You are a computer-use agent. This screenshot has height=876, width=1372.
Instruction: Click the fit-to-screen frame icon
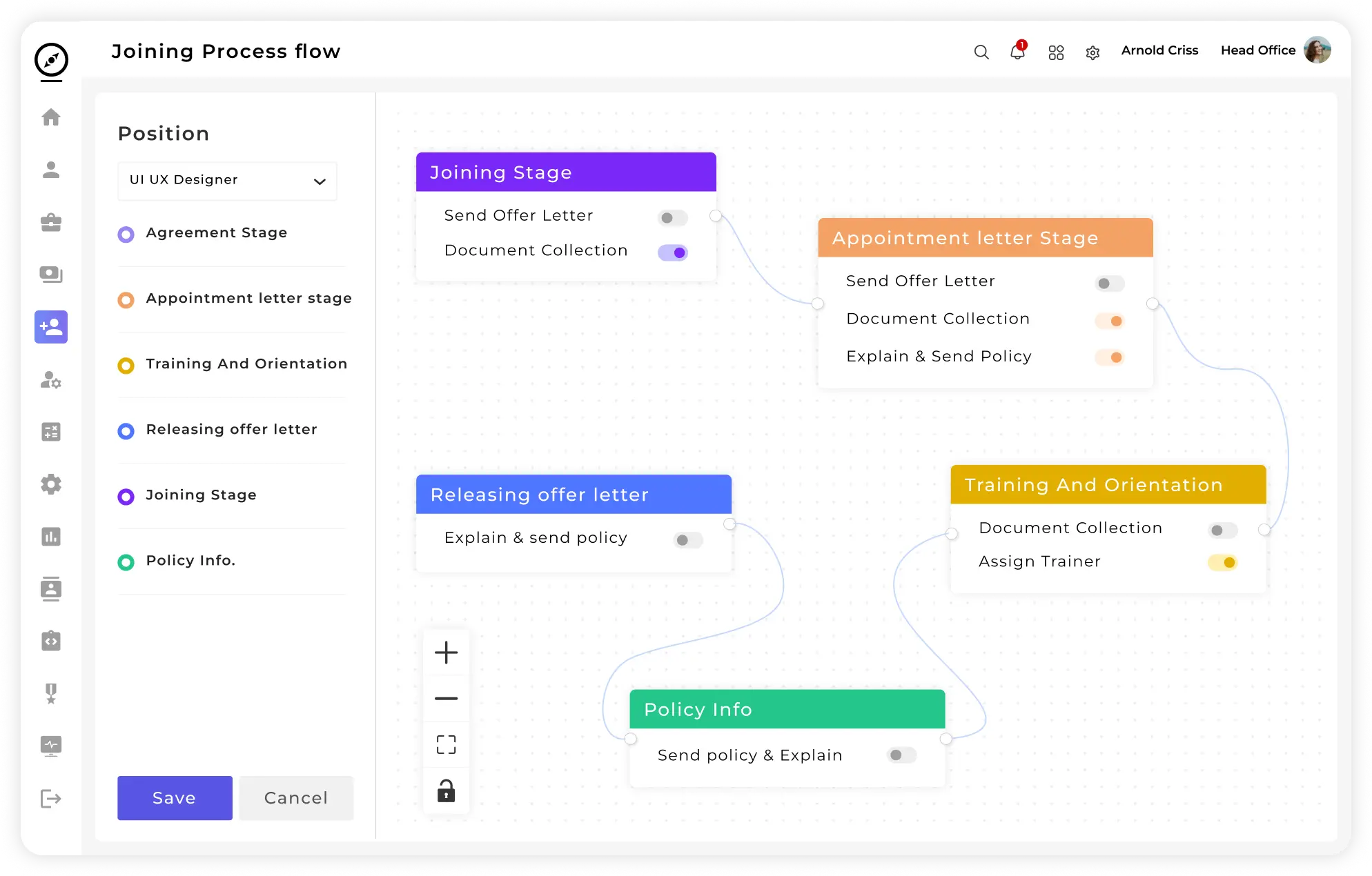pyautogui.click(x=446, y=745)
